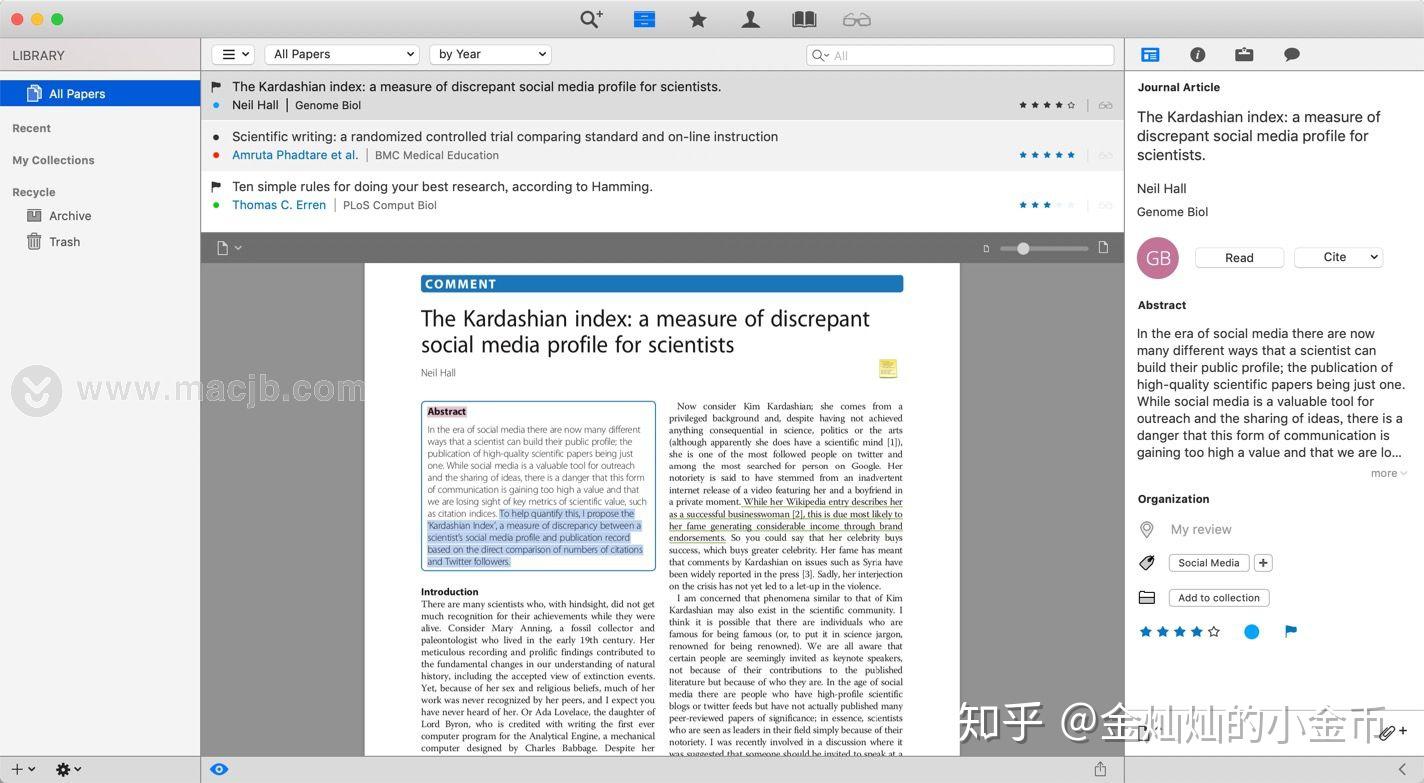Open the list view options dropdown
This screenshot has width=1424, height=783.
coord(234,54)
